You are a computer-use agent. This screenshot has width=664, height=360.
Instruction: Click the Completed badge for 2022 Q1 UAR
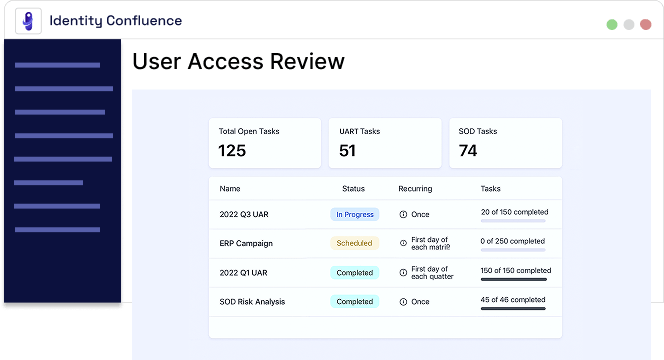click(x=354, y=272)
